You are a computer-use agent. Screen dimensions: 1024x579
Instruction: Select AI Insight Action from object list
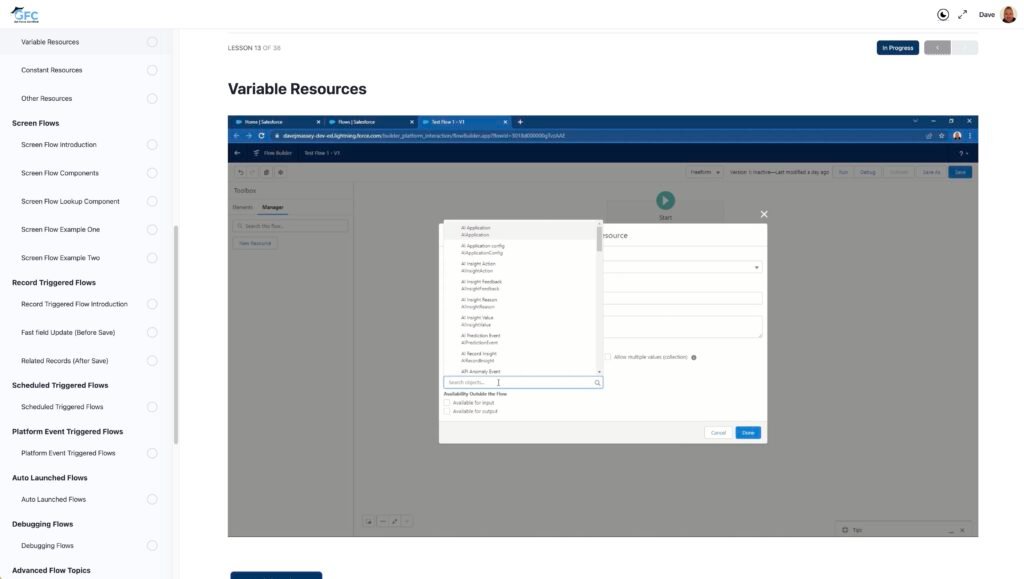521,267
